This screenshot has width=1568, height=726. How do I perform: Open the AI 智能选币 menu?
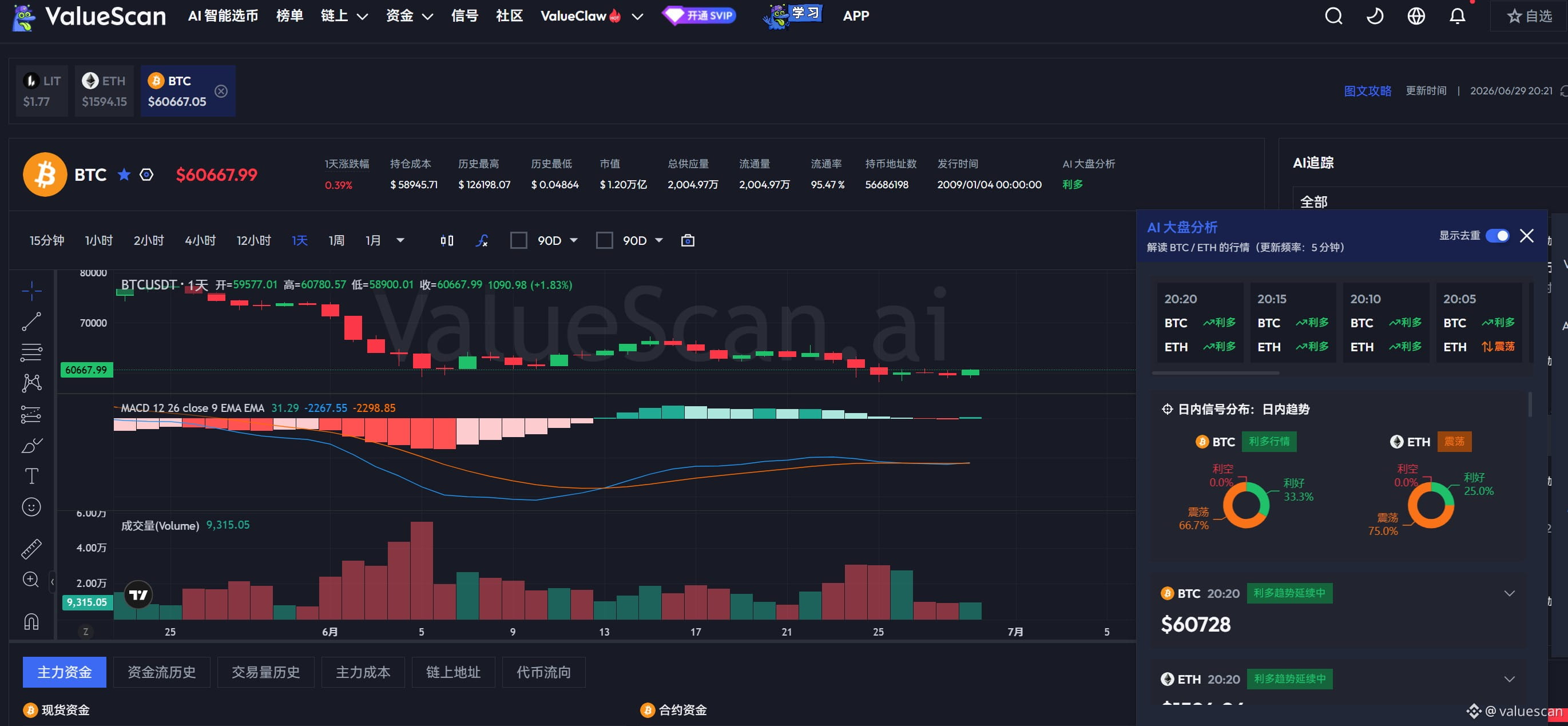[223, 16]
